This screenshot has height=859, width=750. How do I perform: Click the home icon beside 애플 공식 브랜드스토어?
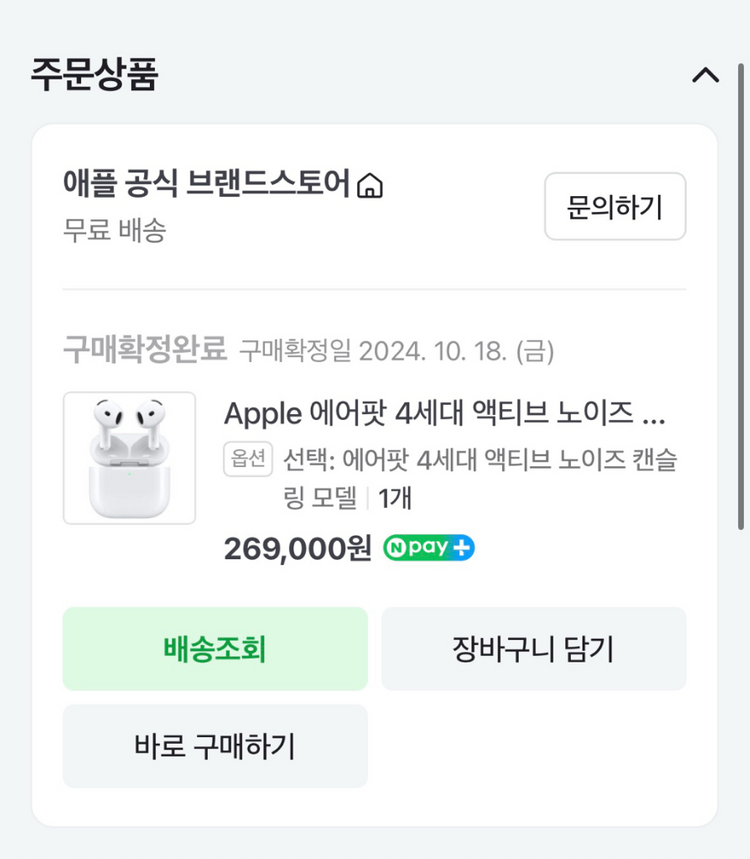pyautogui.click(x=371, y=186)
